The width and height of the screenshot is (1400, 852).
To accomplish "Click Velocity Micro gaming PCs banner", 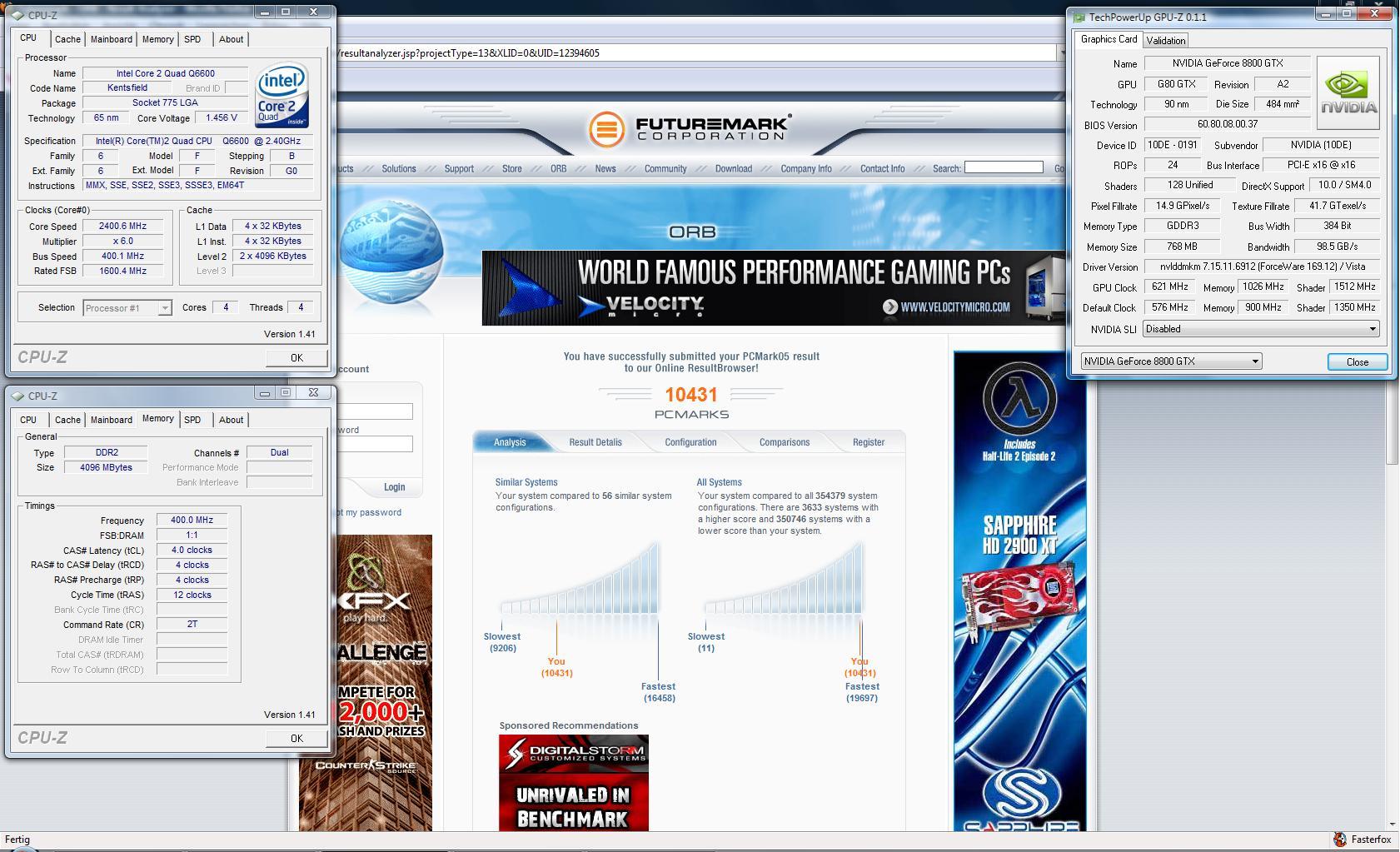I will [x=773, y=287].
